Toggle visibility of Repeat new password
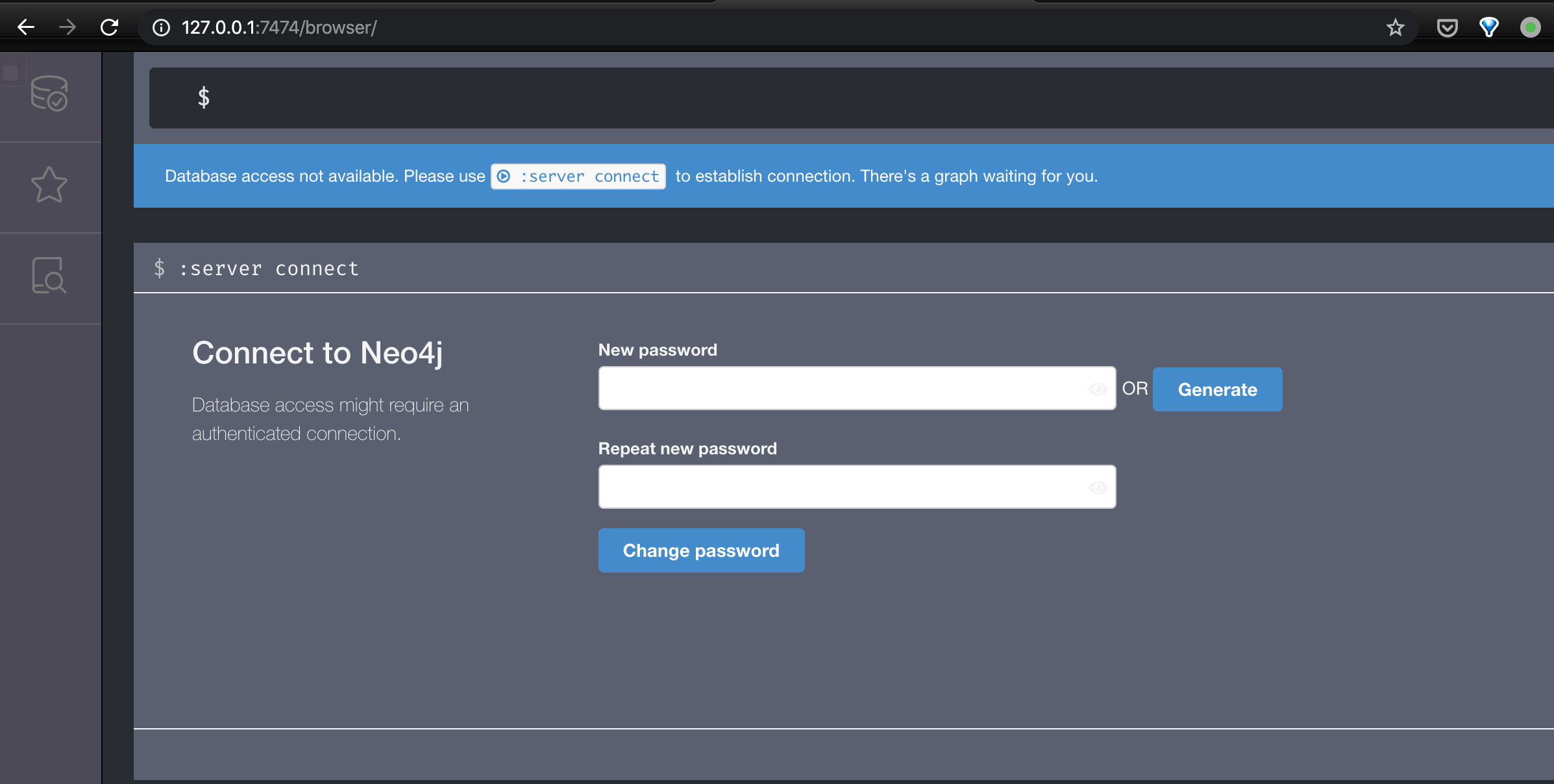The width and height of the screenshot is (1554, 784). (x=1098, y=487)
